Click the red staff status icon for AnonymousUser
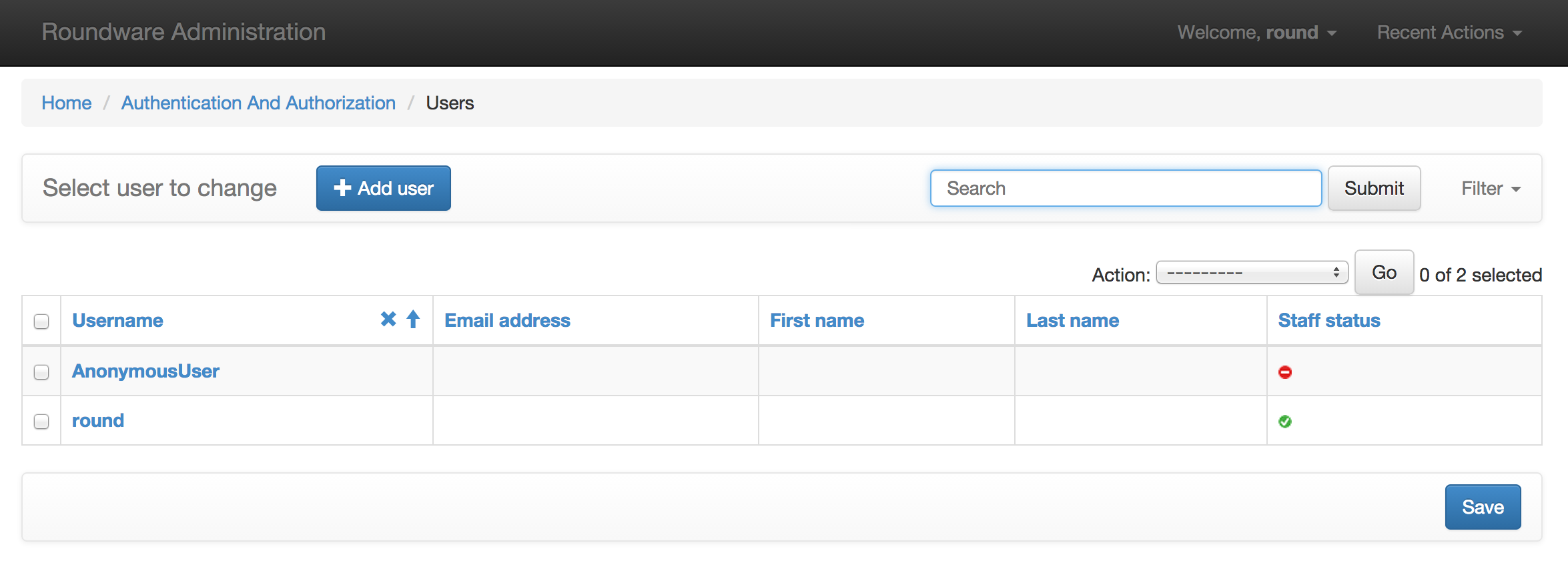Image resolution: width=1568 pixels, height=567 pixels. click(1285, 372)
